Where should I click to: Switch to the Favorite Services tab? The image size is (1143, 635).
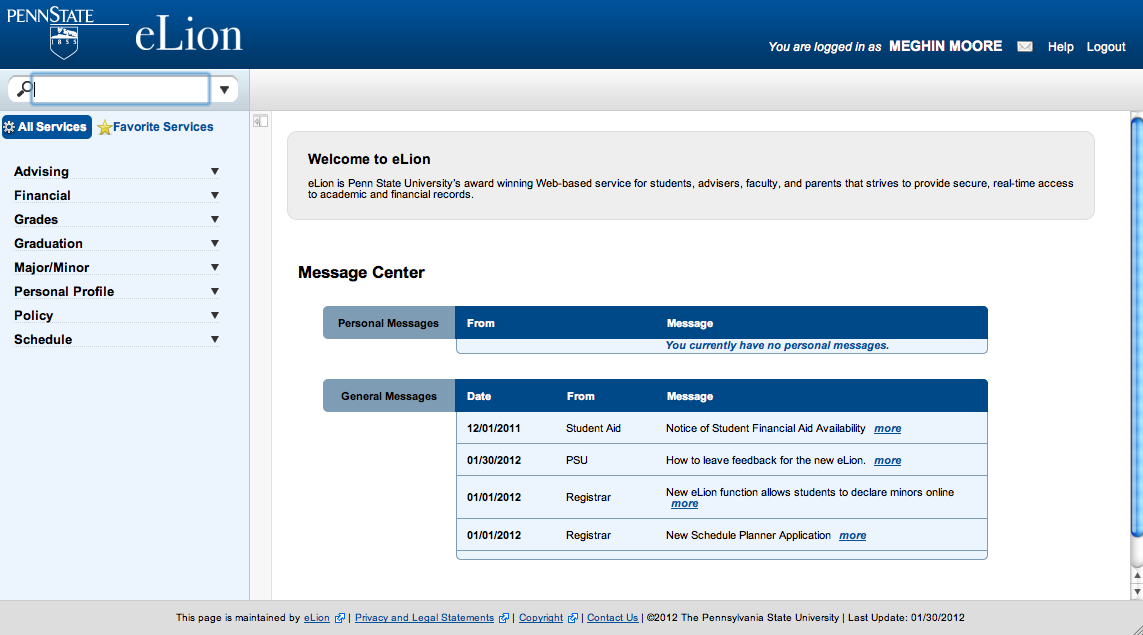point(162,127)
